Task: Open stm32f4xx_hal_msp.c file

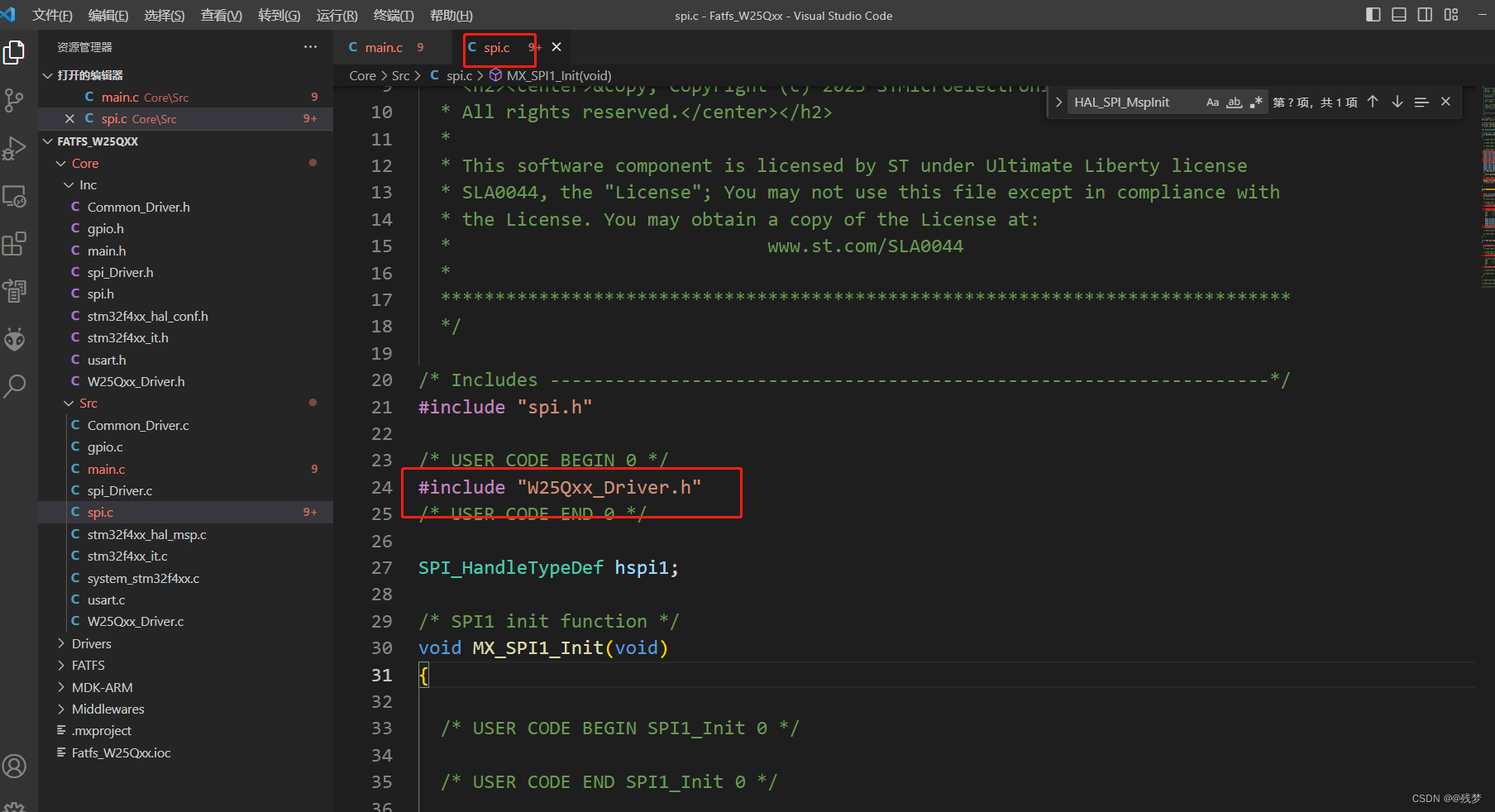Action: (x=186, y=534)
